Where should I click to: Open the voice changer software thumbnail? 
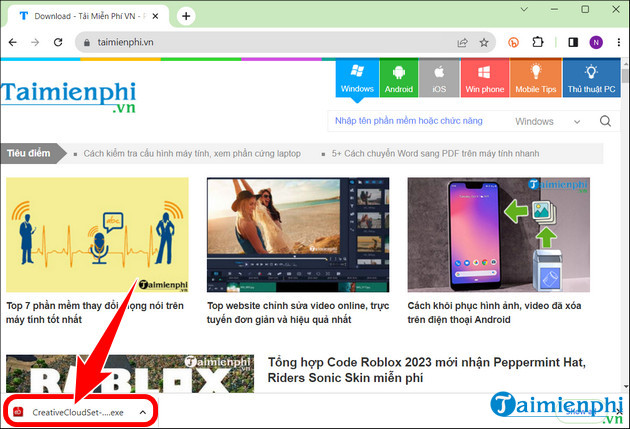97,235
